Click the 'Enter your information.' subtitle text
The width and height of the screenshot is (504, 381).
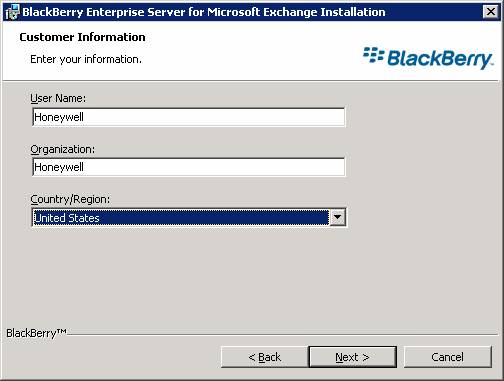86,59
